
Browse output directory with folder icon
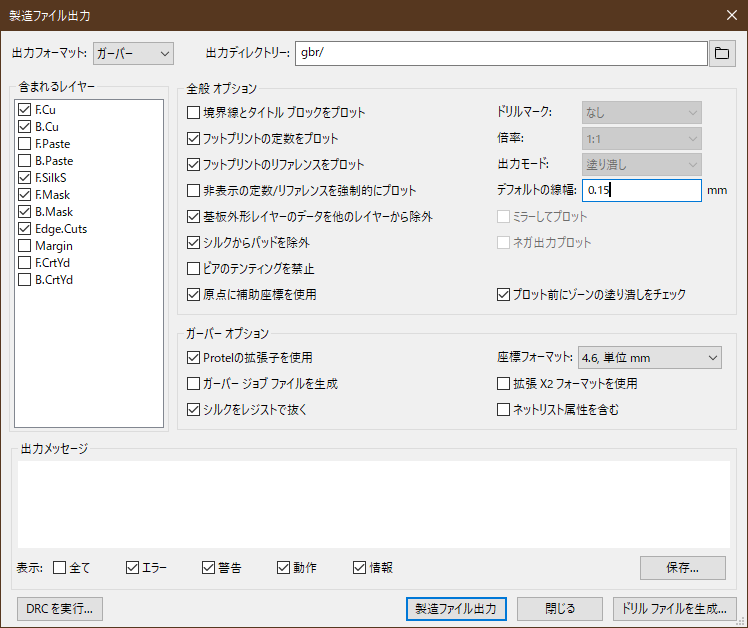pyautogui.click(x=722, y=53)
